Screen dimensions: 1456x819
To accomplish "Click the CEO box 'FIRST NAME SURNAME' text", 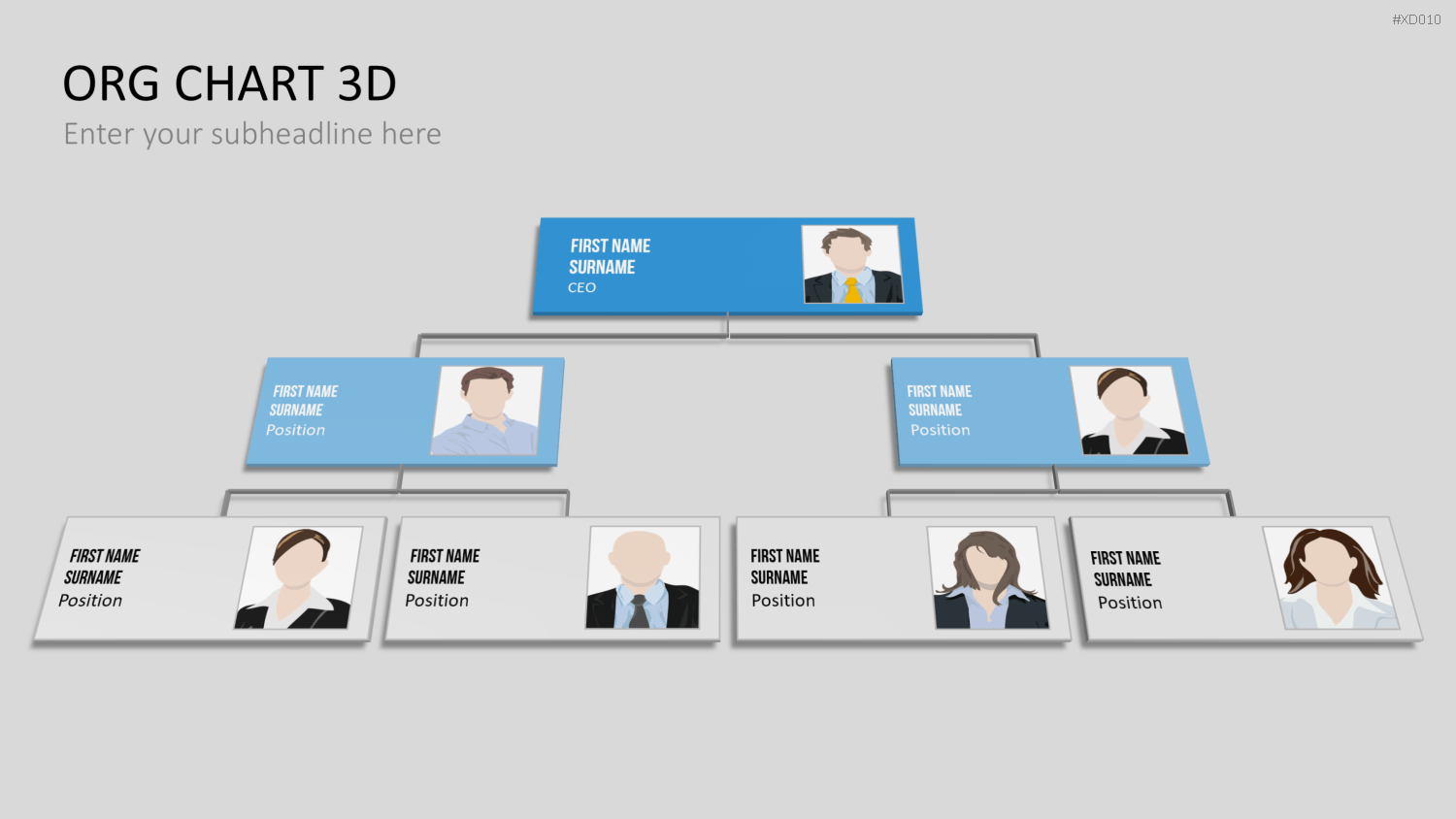I will (x=609, y=256).
